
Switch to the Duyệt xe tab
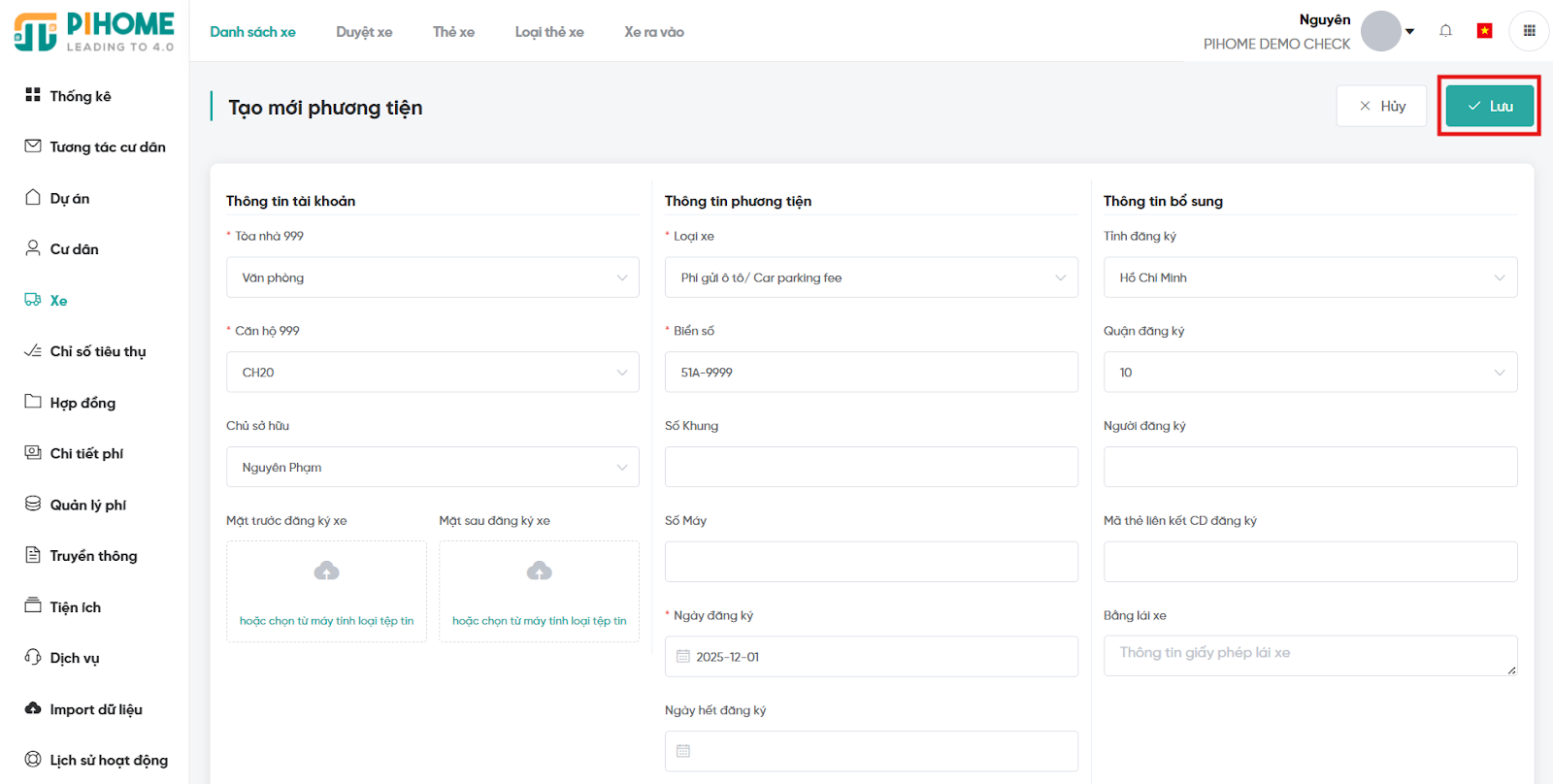tap(364, 32)
